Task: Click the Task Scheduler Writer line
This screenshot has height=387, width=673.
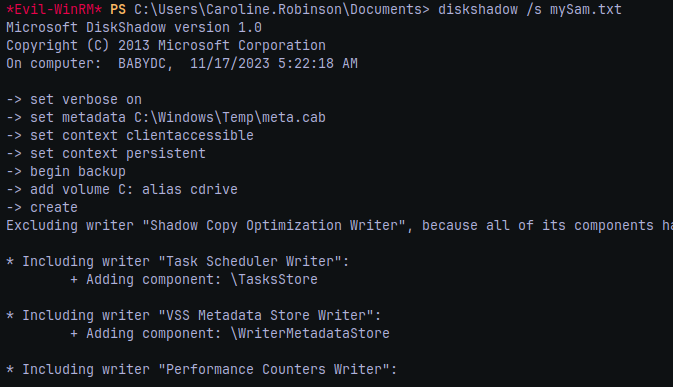Action: [x=178, y=261]
